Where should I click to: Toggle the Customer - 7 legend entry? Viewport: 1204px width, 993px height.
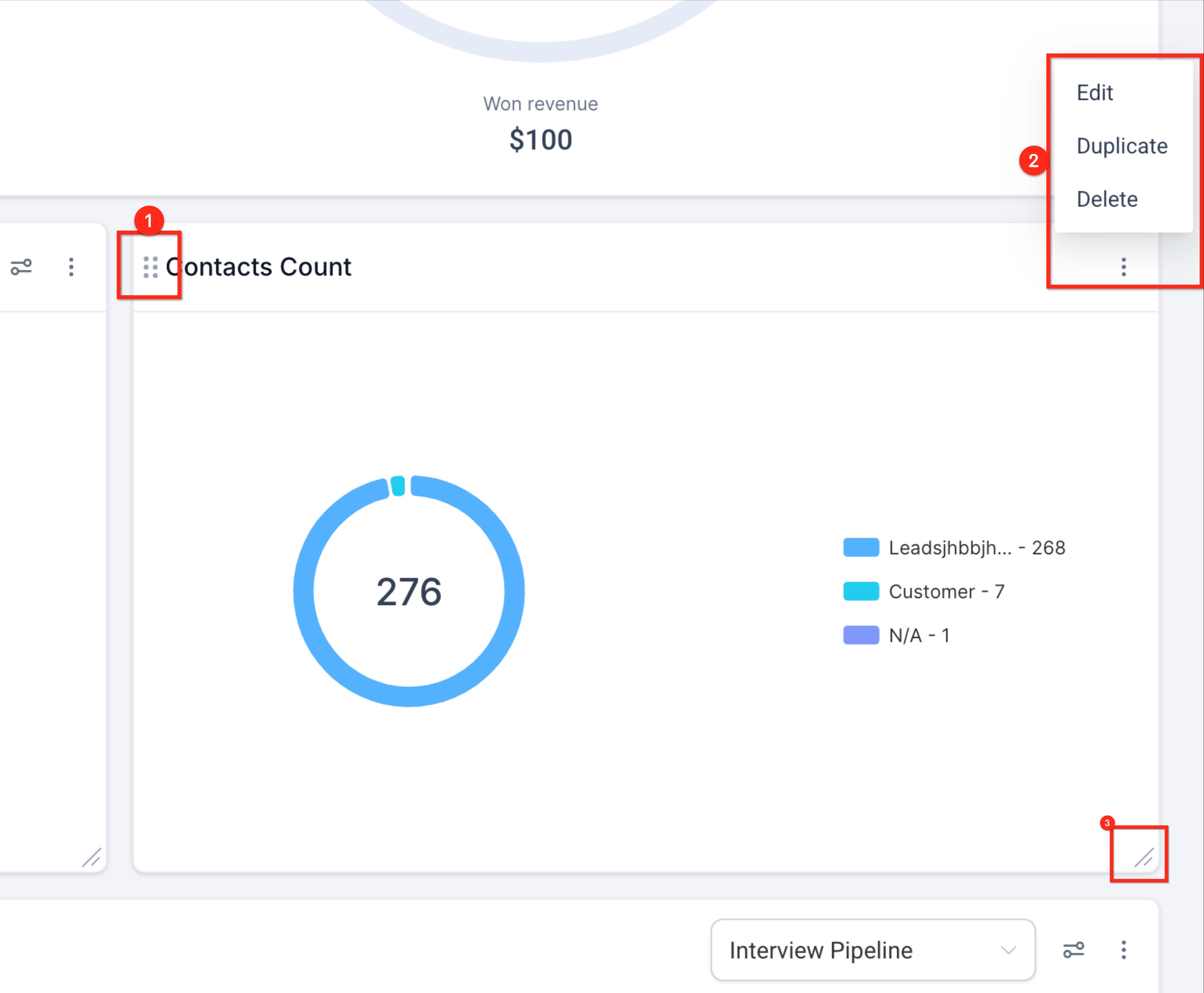[946, 591]
